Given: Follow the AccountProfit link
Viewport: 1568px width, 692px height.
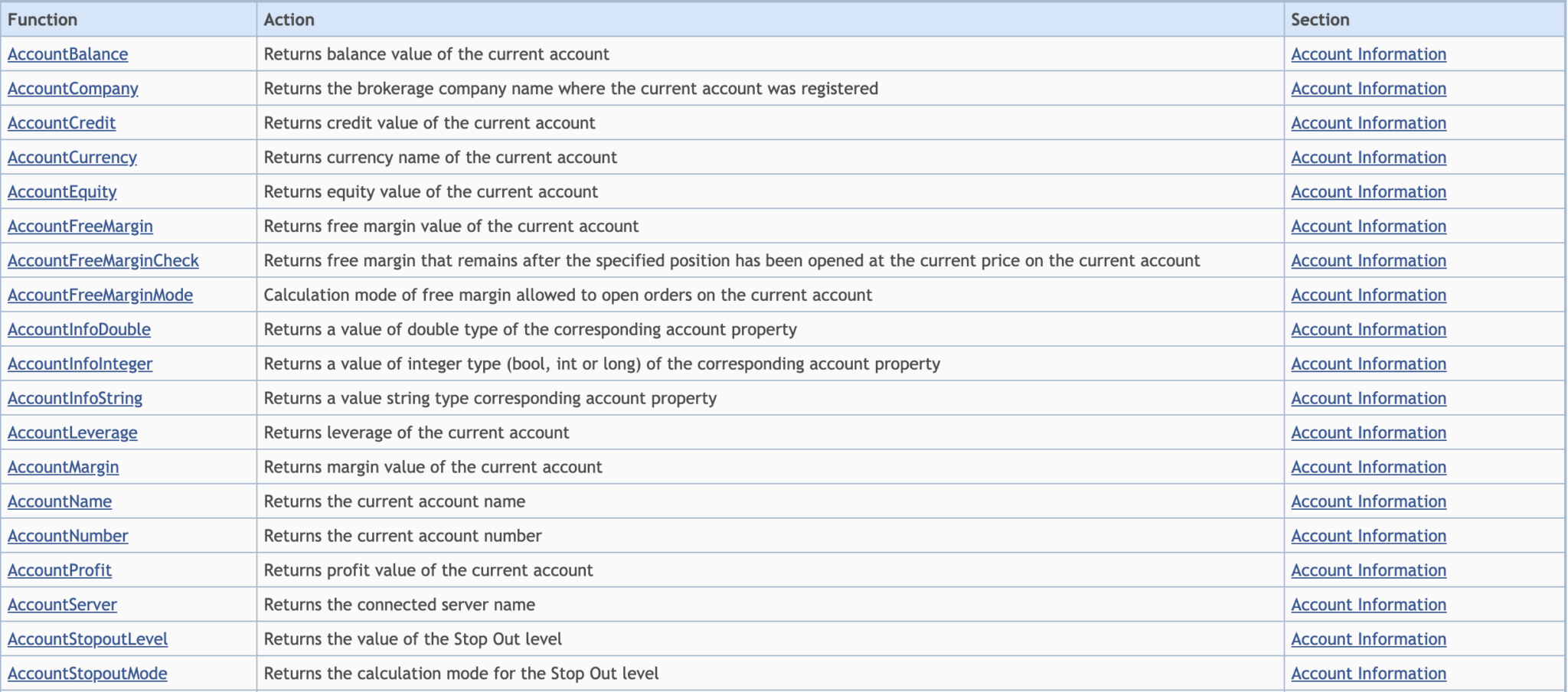Looking at the screenshot, I should [59, 571].
